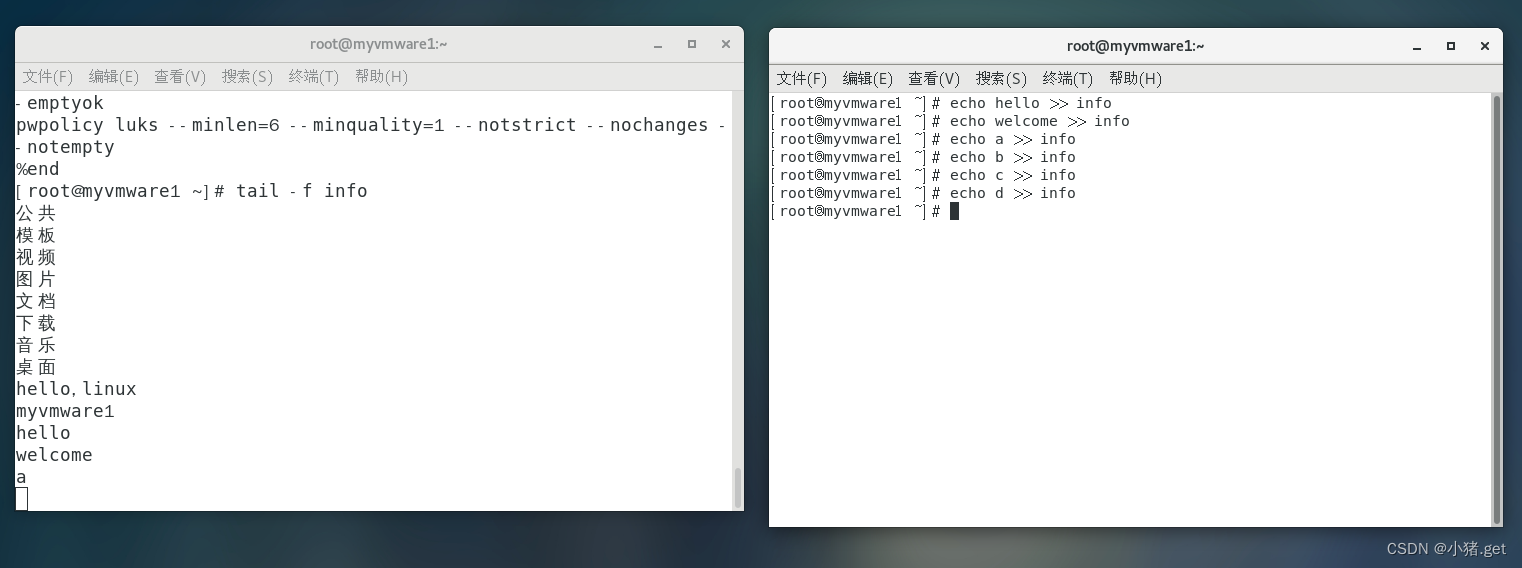1522x568 pixels.
Task: Click the 'echo welcome >> info' line
Action: (x=951, y=121)
